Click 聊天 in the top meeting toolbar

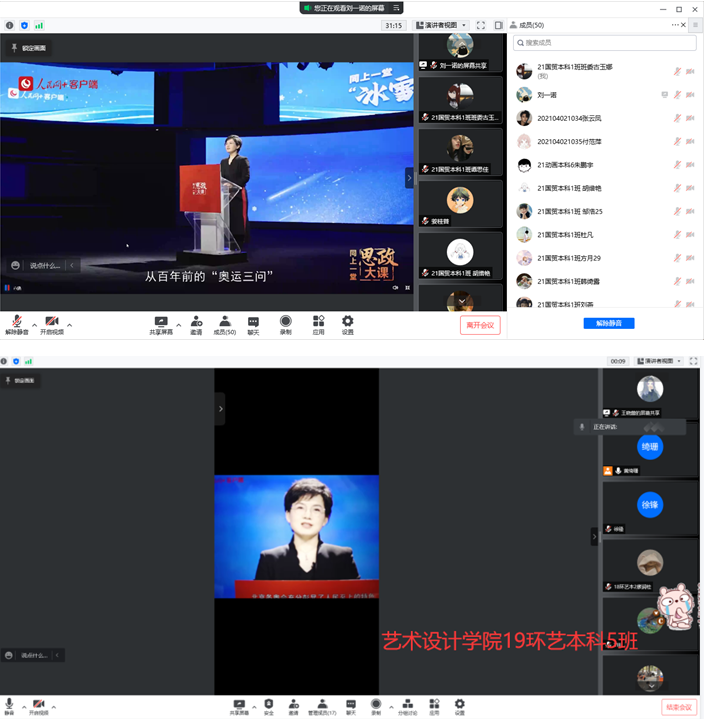(253, 324)
